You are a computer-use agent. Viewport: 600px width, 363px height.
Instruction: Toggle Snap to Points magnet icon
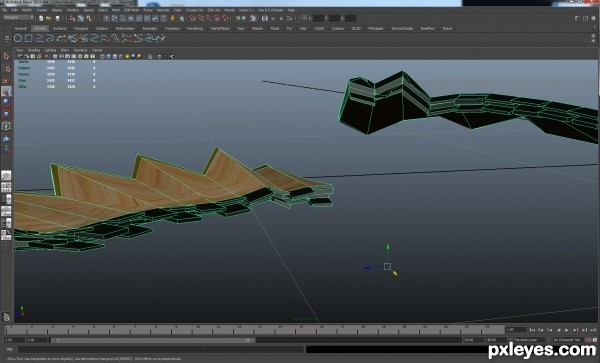tap(209, 18)
